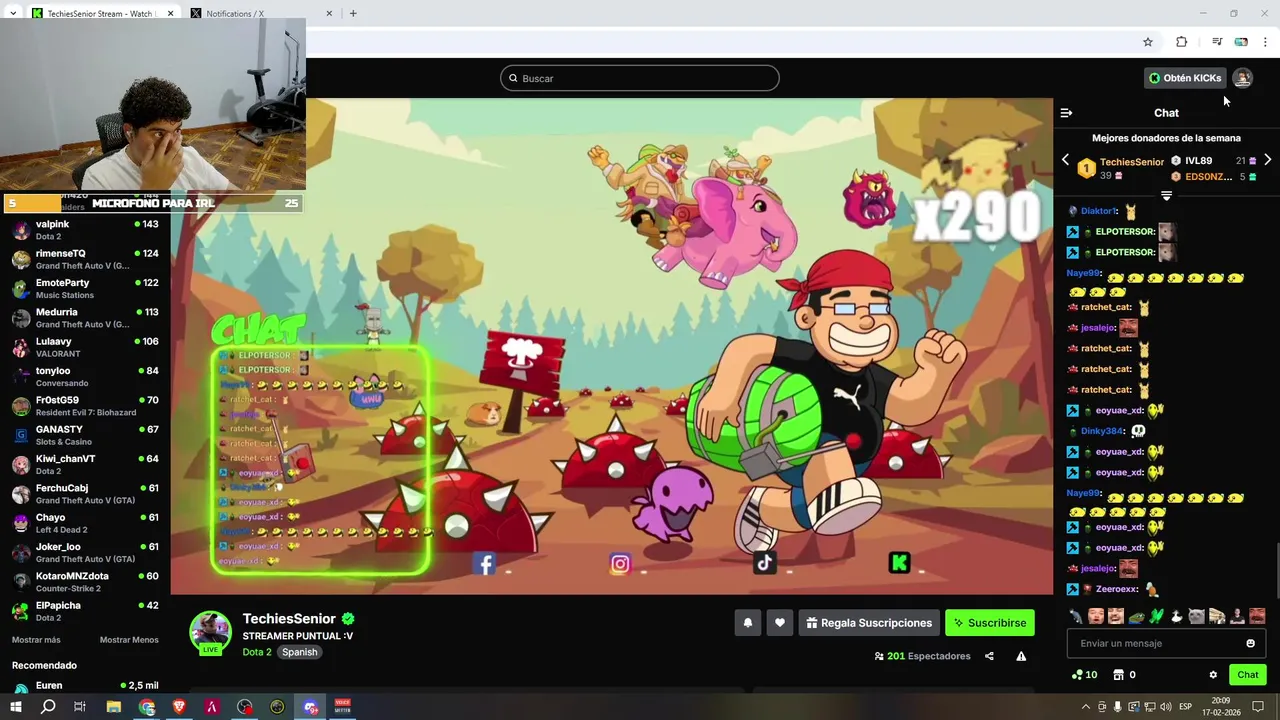Click the Spanish language tag
Screen dimensions: 1280x720
[x=299, y=652]
